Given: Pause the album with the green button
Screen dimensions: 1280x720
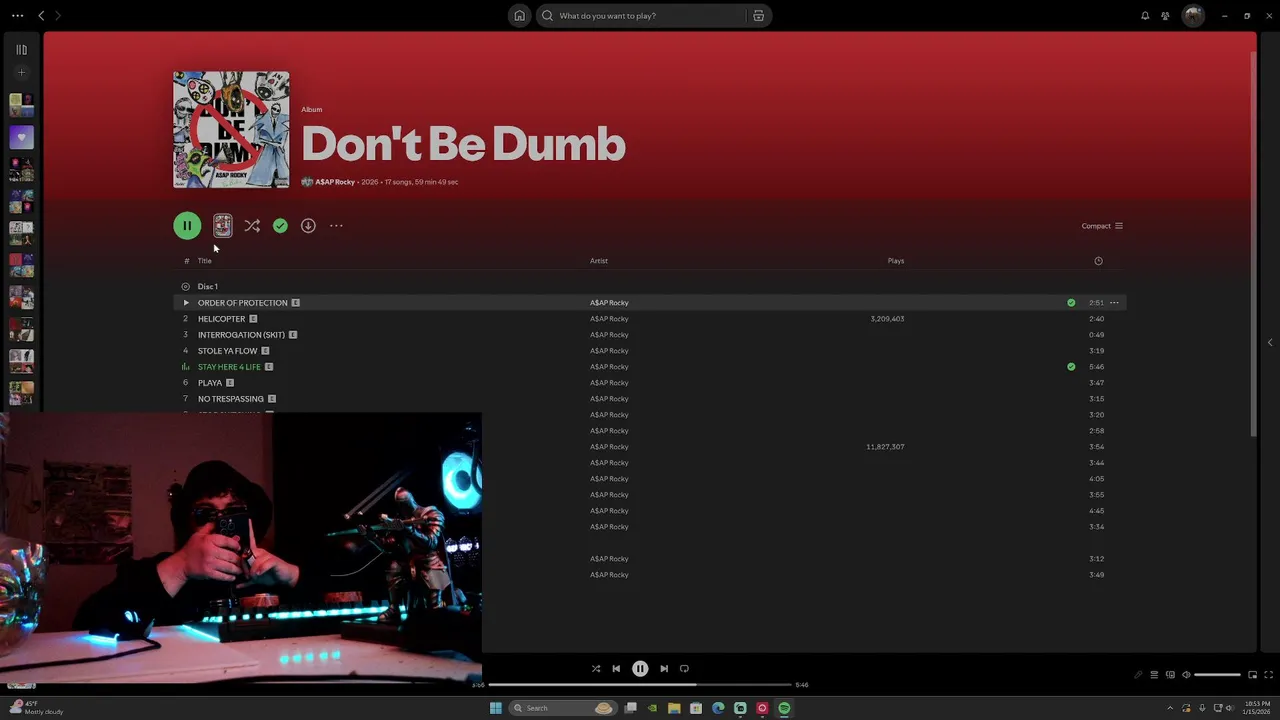Looking at the screenshot, I should tap(187, 226).
